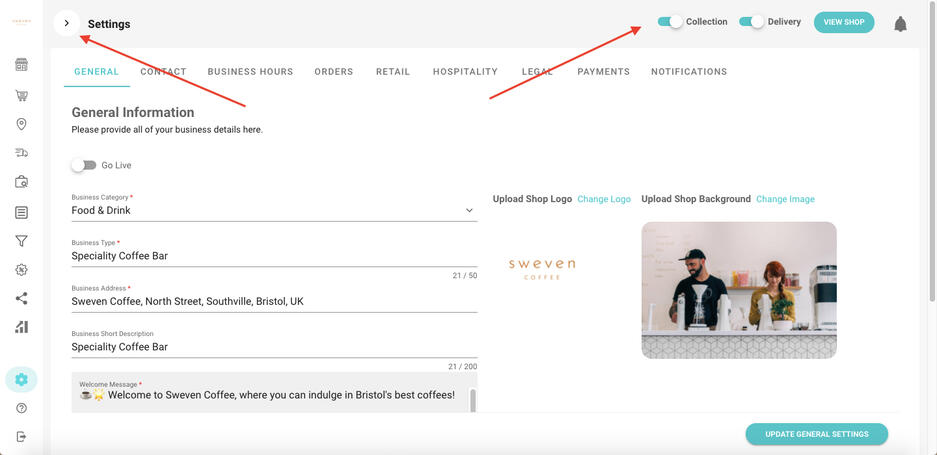The image size is (937, 455).
Task: Expand the sidebar with chevron button
Action: pos(67,23)
